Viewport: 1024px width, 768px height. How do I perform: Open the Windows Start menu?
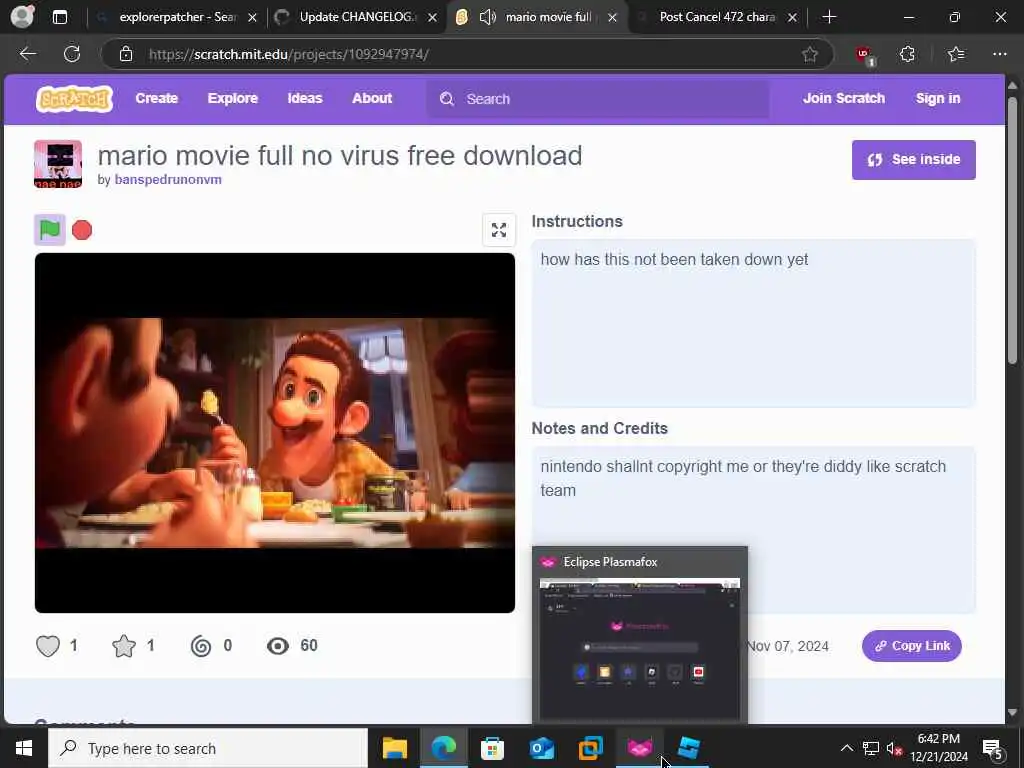[24, 748]
